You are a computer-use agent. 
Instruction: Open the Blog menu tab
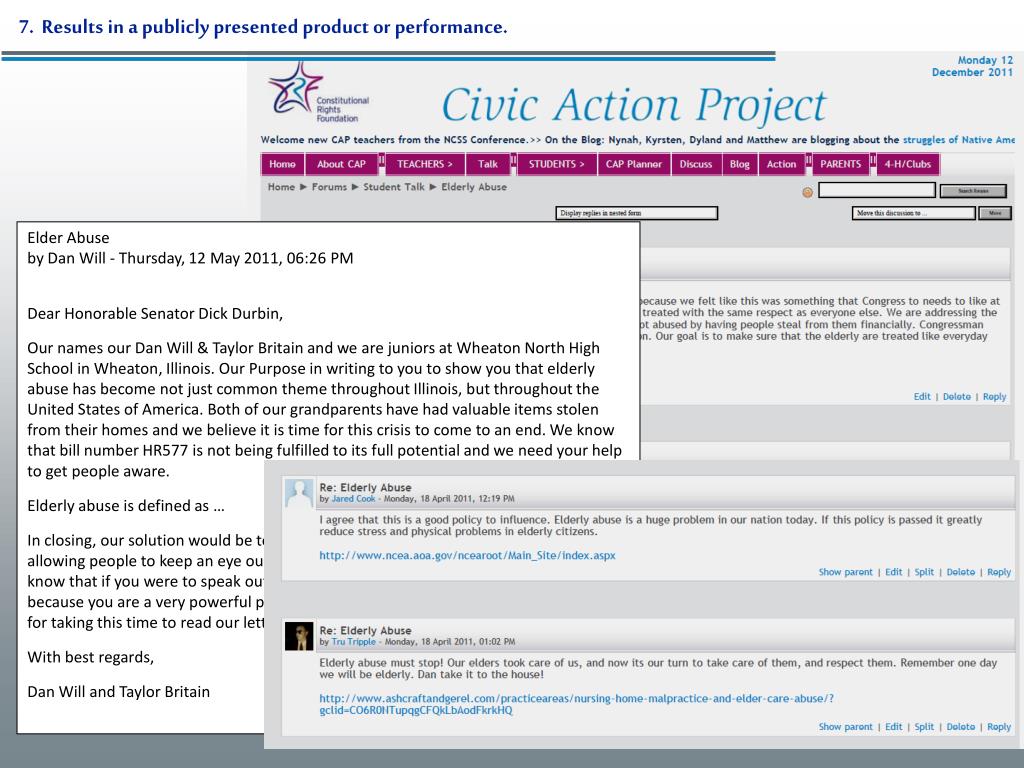click(739, 164)
